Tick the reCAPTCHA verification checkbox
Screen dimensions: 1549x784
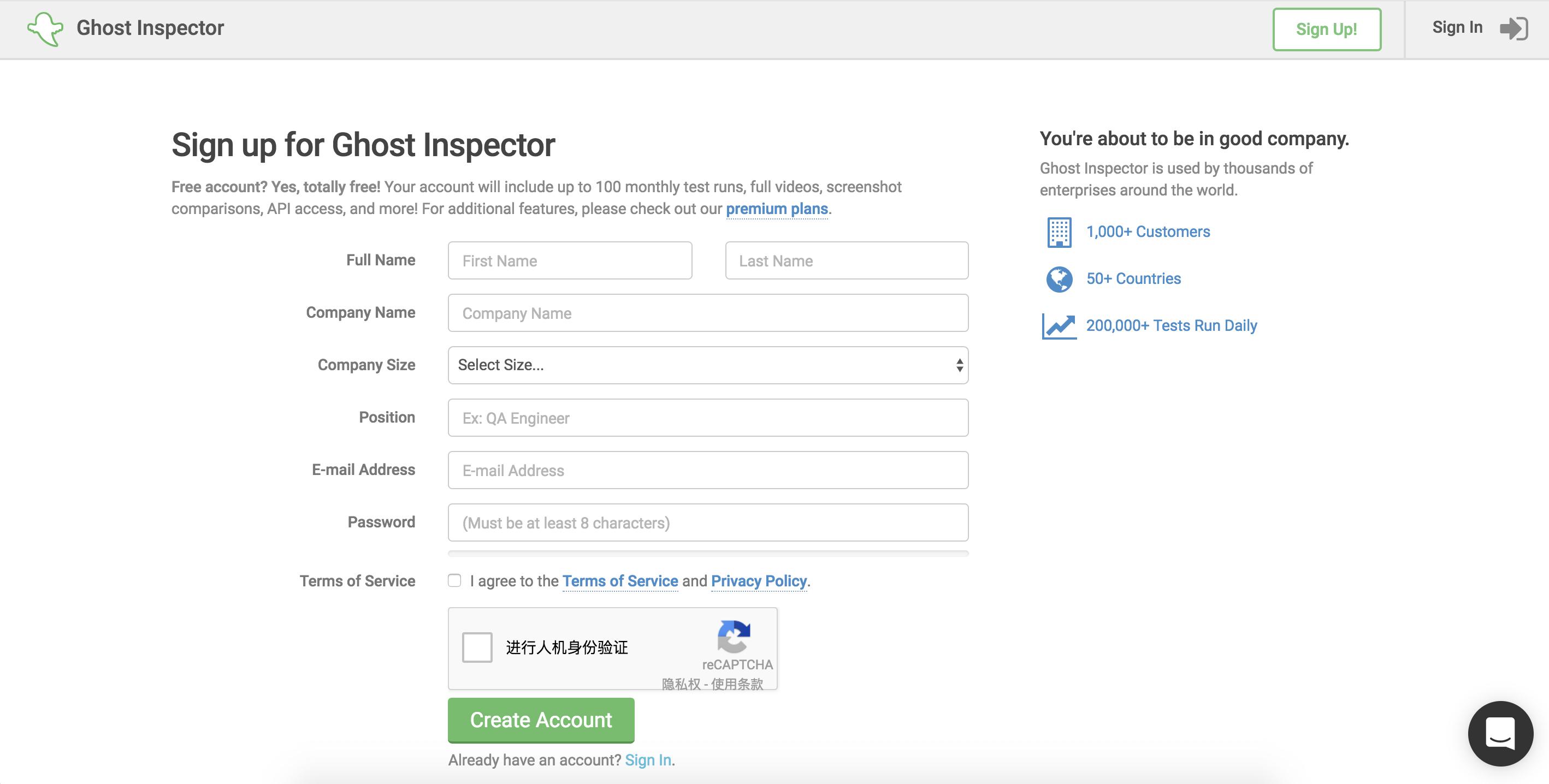click(477, 647)
